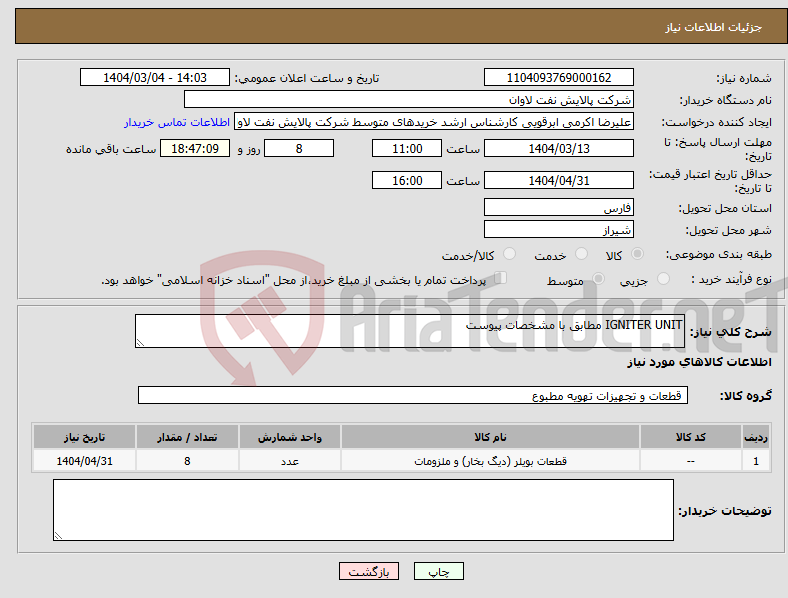Select the متوسط purchase type radio
The height and width of the screenshot is (598, 788).
pos(598,279)
